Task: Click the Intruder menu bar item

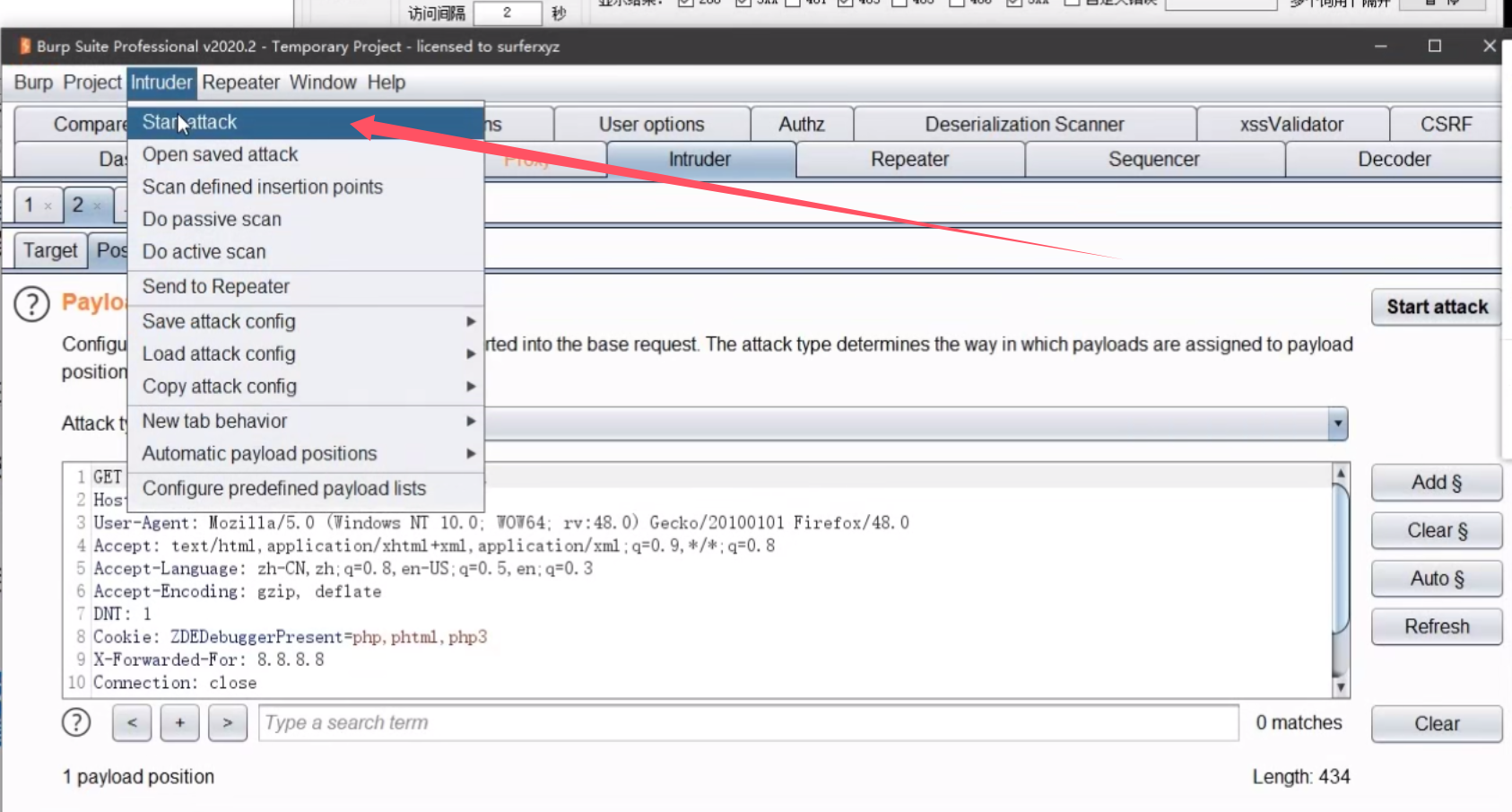Action: click(161, 83)
